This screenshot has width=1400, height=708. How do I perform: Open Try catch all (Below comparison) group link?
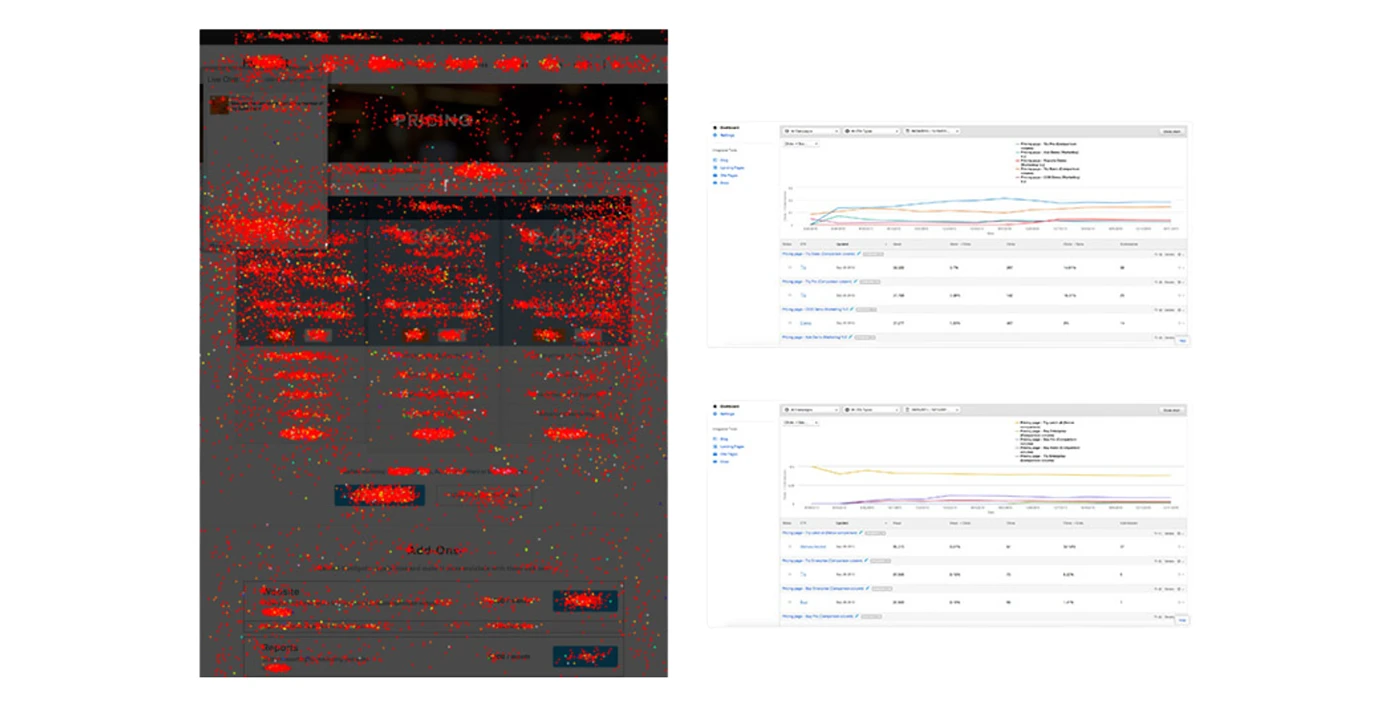(x=819, y=533)
